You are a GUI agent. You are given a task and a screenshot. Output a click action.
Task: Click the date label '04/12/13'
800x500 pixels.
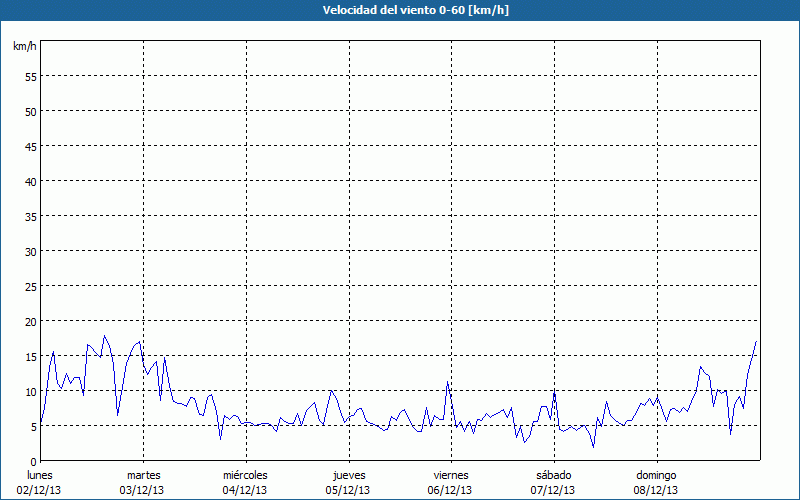pos(245,490)
